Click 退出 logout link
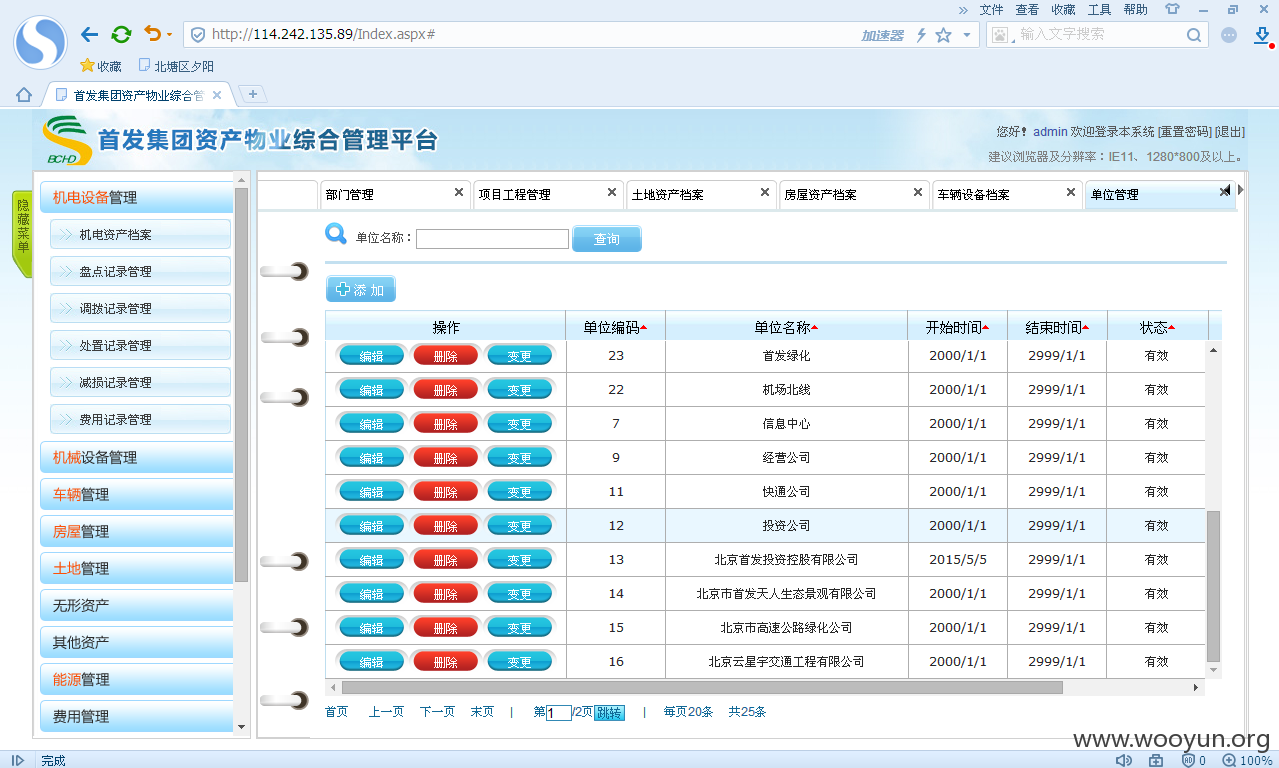The width and height of the screenshot is (1279, 768). pyautogui.click(x=1230, y=132)
